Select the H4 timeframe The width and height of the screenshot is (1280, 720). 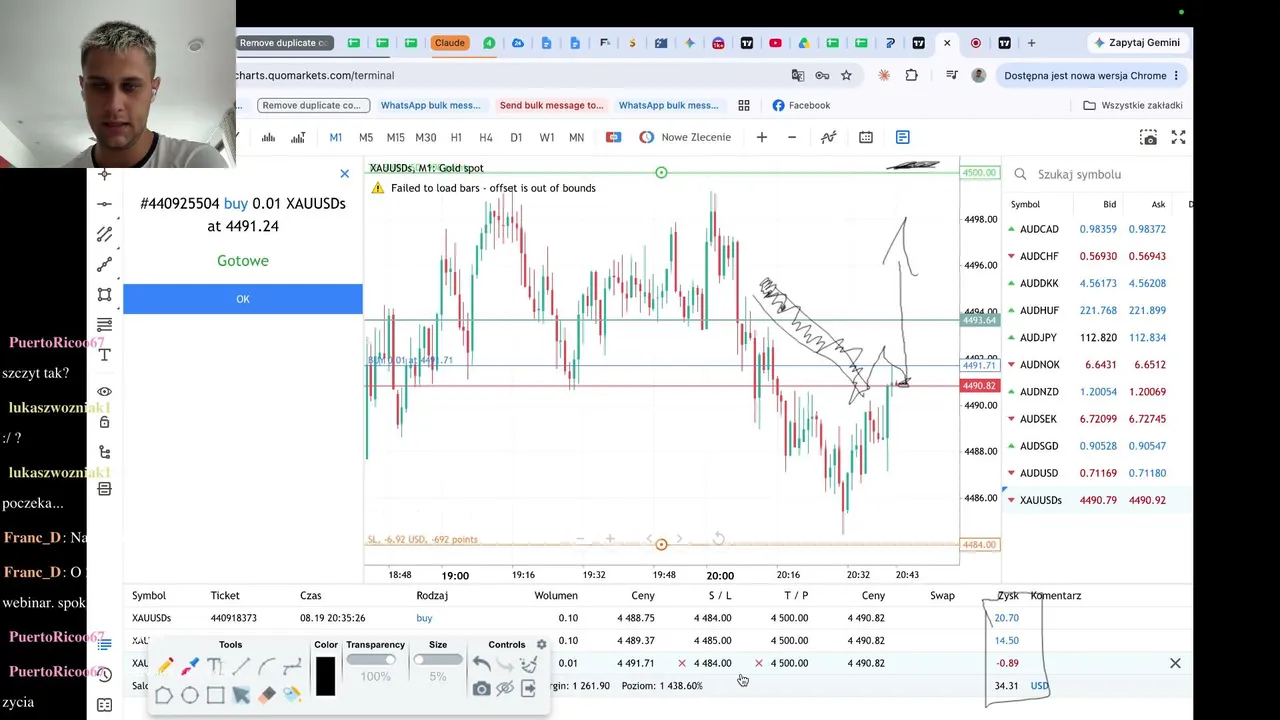tap(486, 137)
